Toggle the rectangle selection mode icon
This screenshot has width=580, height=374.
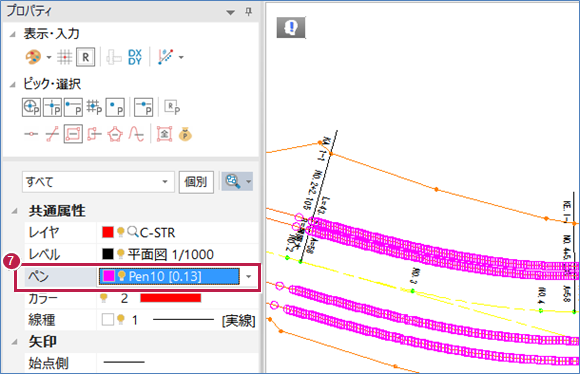point(73,134)
